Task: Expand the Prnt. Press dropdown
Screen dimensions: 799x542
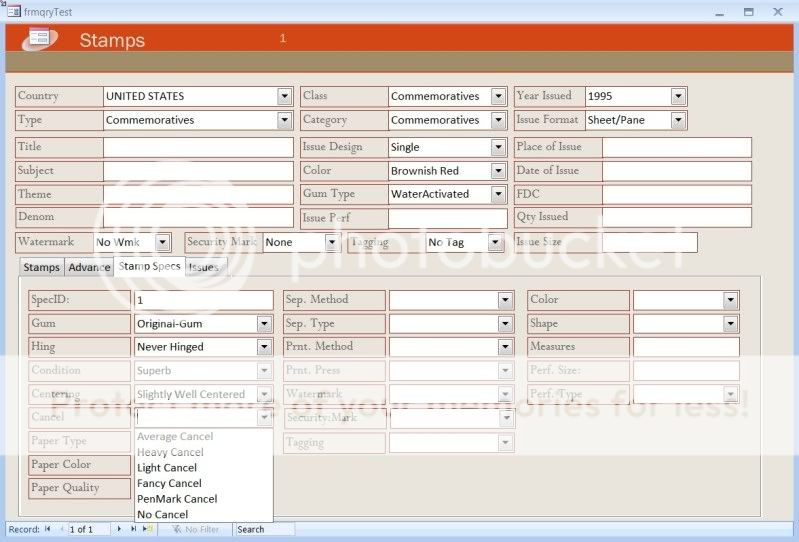Action: (505, 370)
